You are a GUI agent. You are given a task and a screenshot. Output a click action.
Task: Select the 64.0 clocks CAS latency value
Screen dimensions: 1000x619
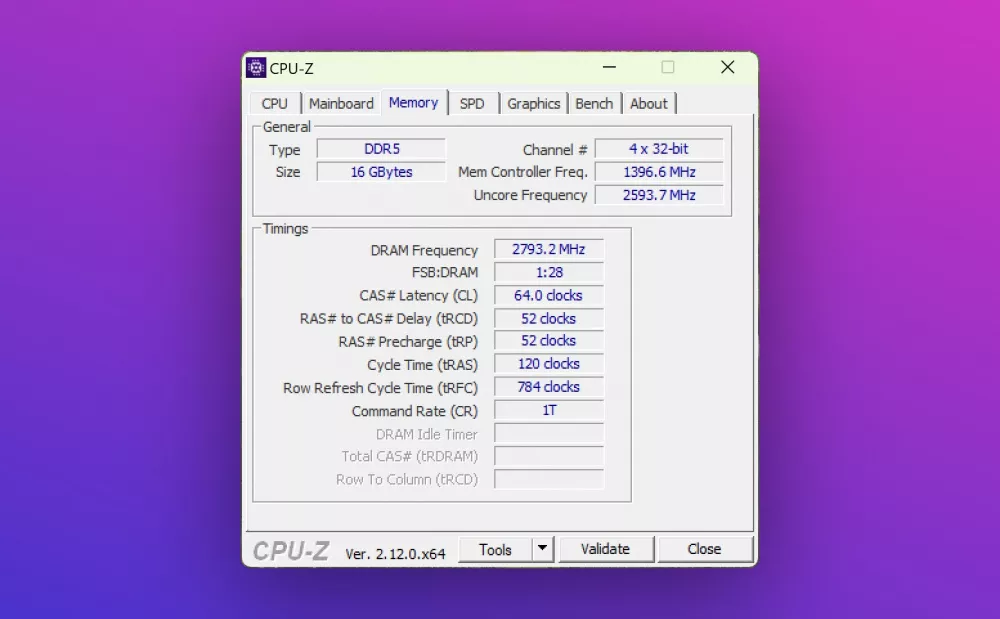[548, 295]
